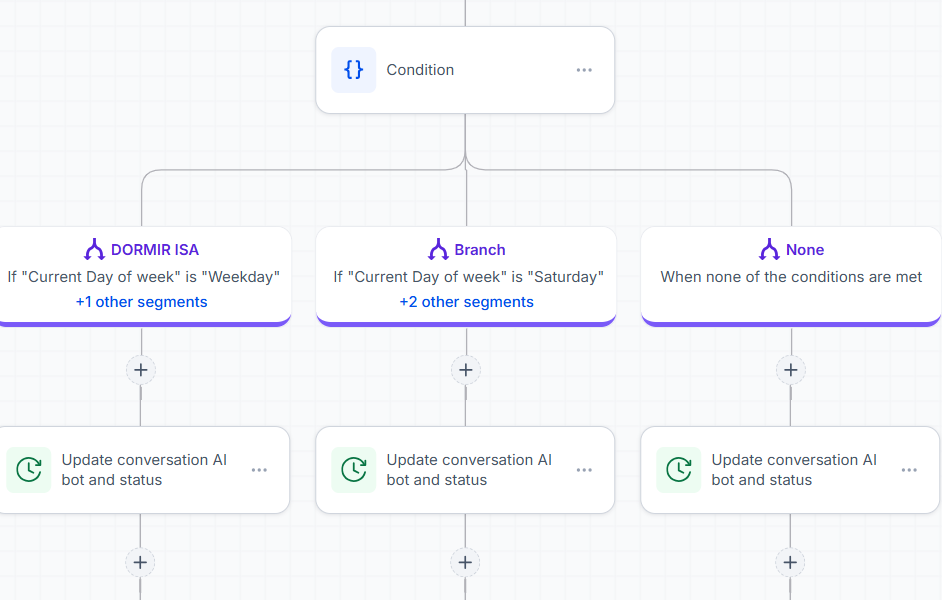Viewport: 942px width, 600px height.
Task: Open the Update conversation action under DORMIR ISA
Action: click(144, 470)
